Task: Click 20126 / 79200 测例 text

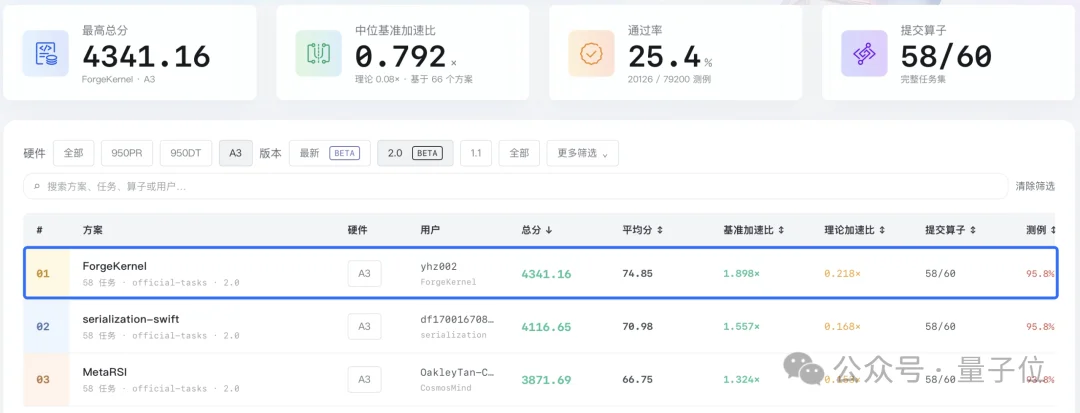Action: pyautogui.click(x=669, y=79)
